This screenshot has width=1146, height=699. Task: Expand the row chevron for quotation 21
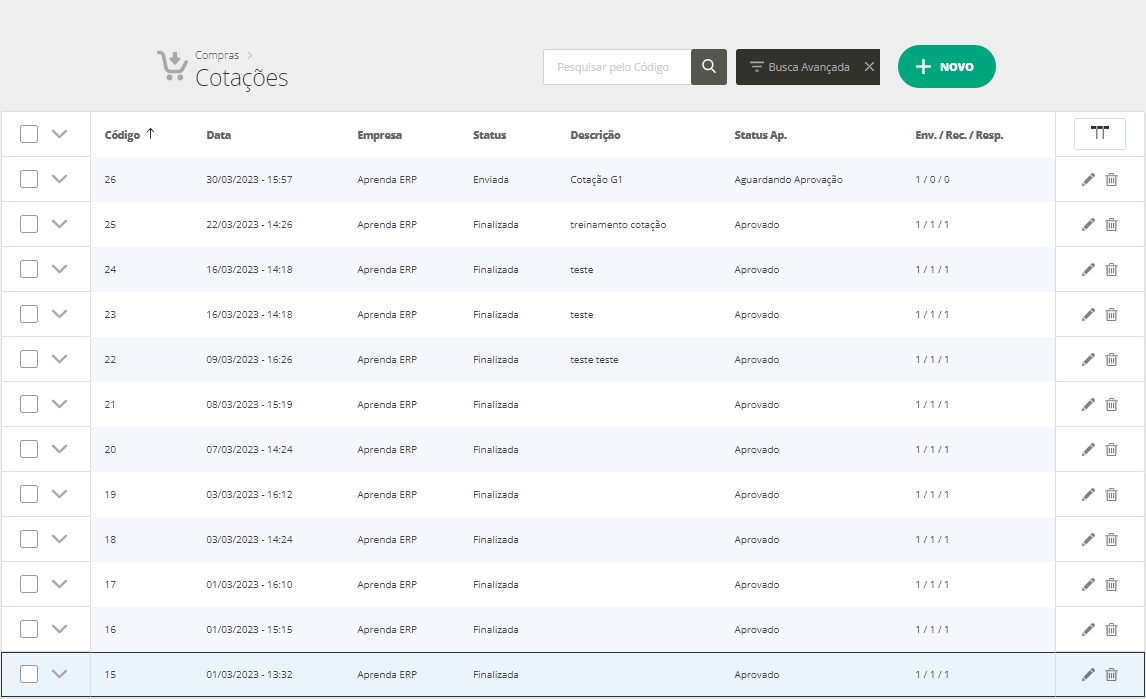(x=59, y=404)
